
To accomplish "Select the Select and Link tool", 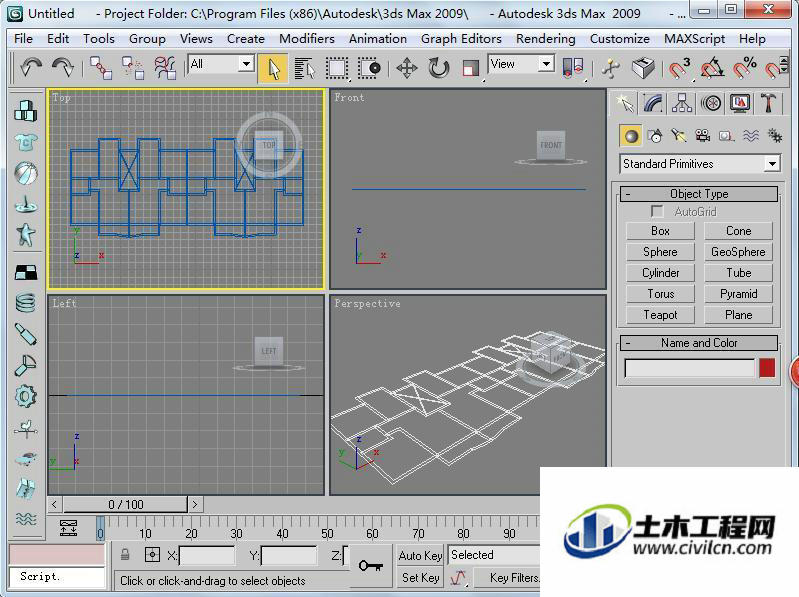I will pyautogui.click(x=101, y=68).
